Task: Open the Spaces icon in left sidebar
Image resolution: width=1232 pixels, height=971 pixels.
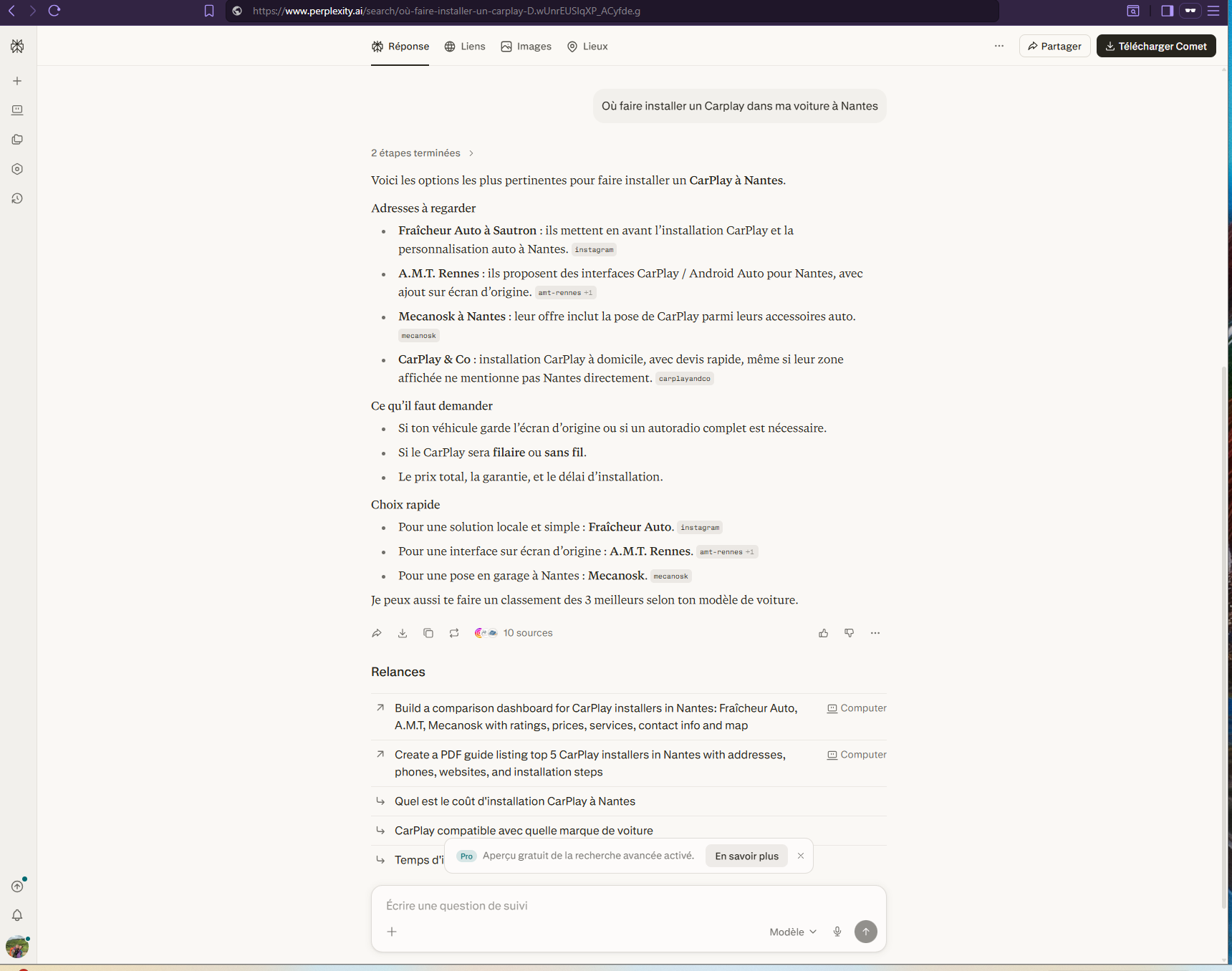Action: tap(17, 140)
